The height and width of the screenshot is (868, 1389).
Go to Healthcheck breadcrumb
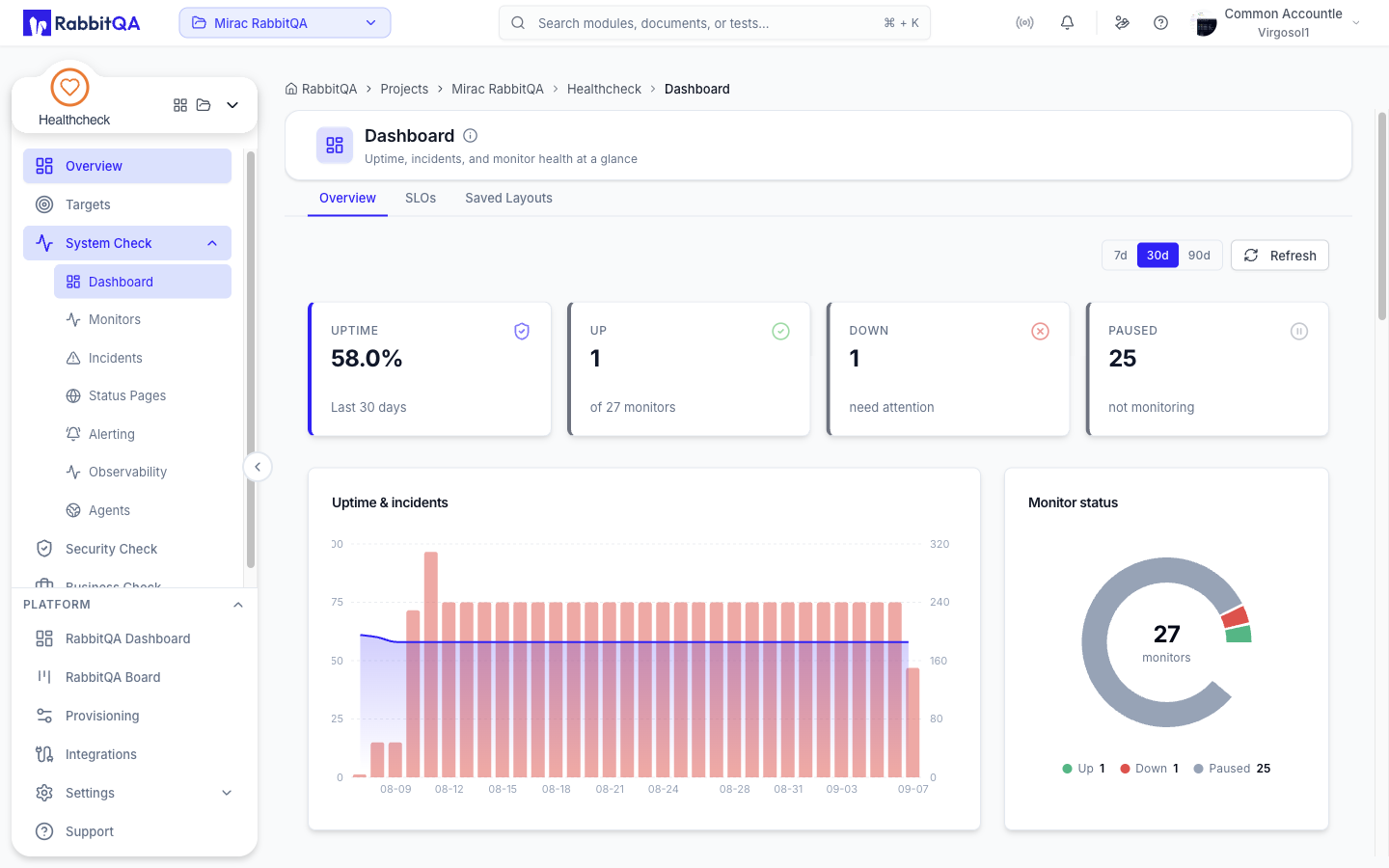[x=604, y=89]
